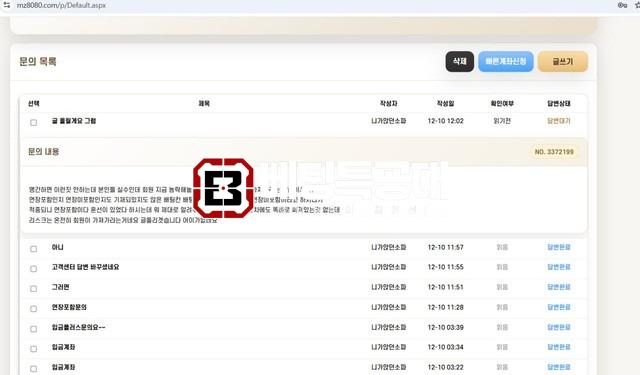
Task: Click the orange 글쓰기 write button
Action: tap(563, 61)
